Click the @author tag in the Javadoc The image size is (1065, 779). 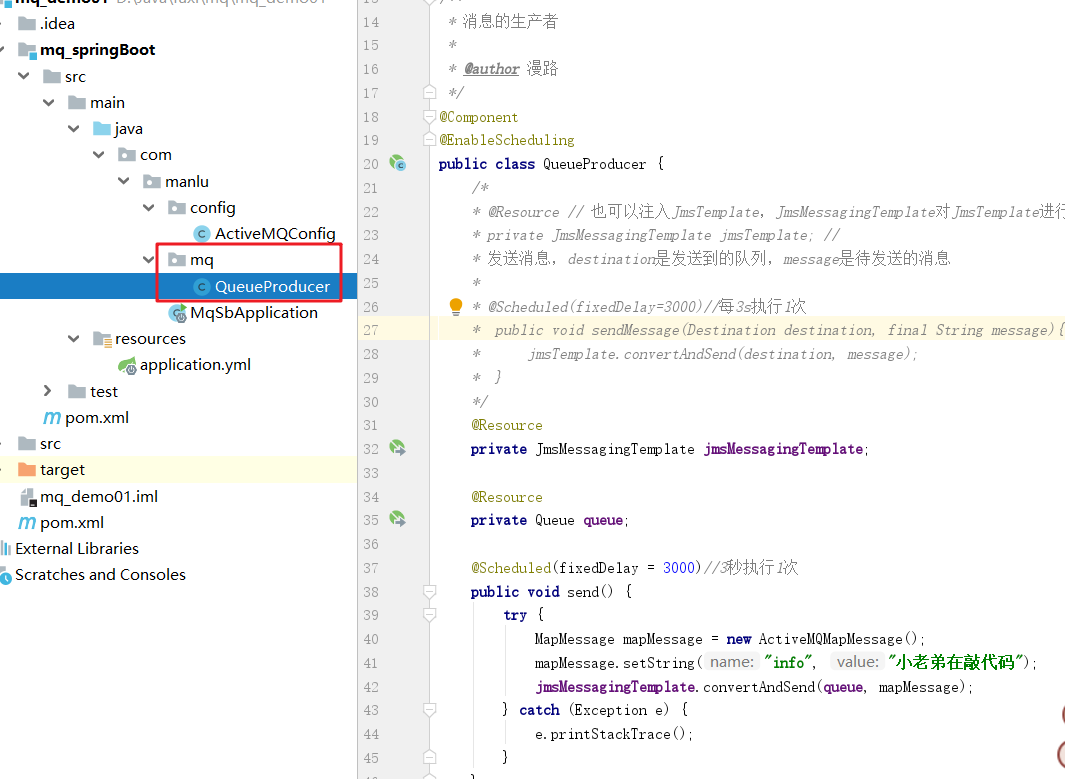tap(492, 69)
